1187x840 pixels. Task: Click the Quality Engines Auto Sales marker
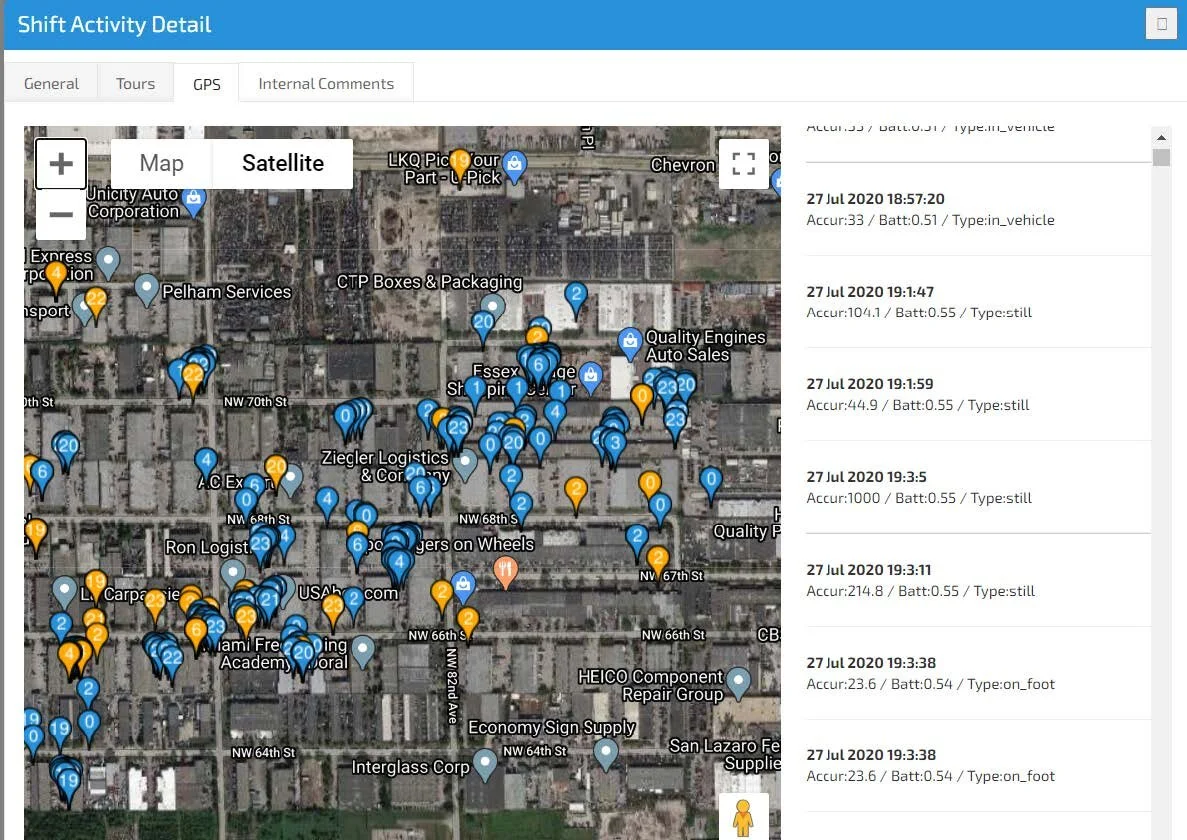coord(629,342)
